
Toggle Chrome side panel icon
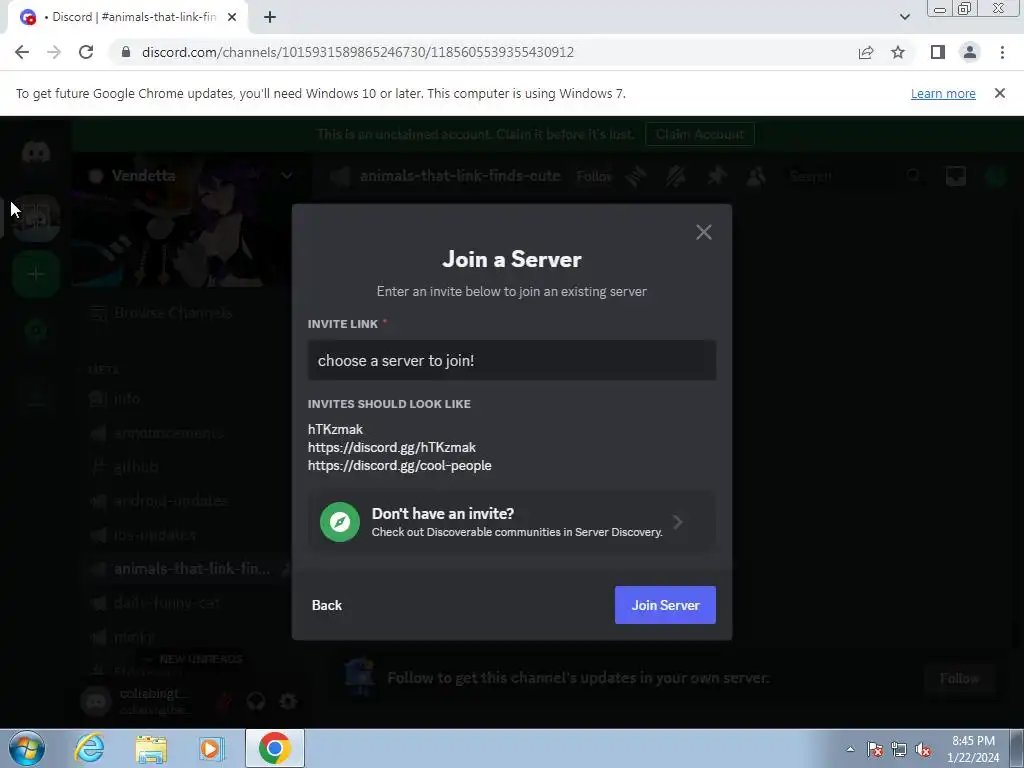[938, 52]
